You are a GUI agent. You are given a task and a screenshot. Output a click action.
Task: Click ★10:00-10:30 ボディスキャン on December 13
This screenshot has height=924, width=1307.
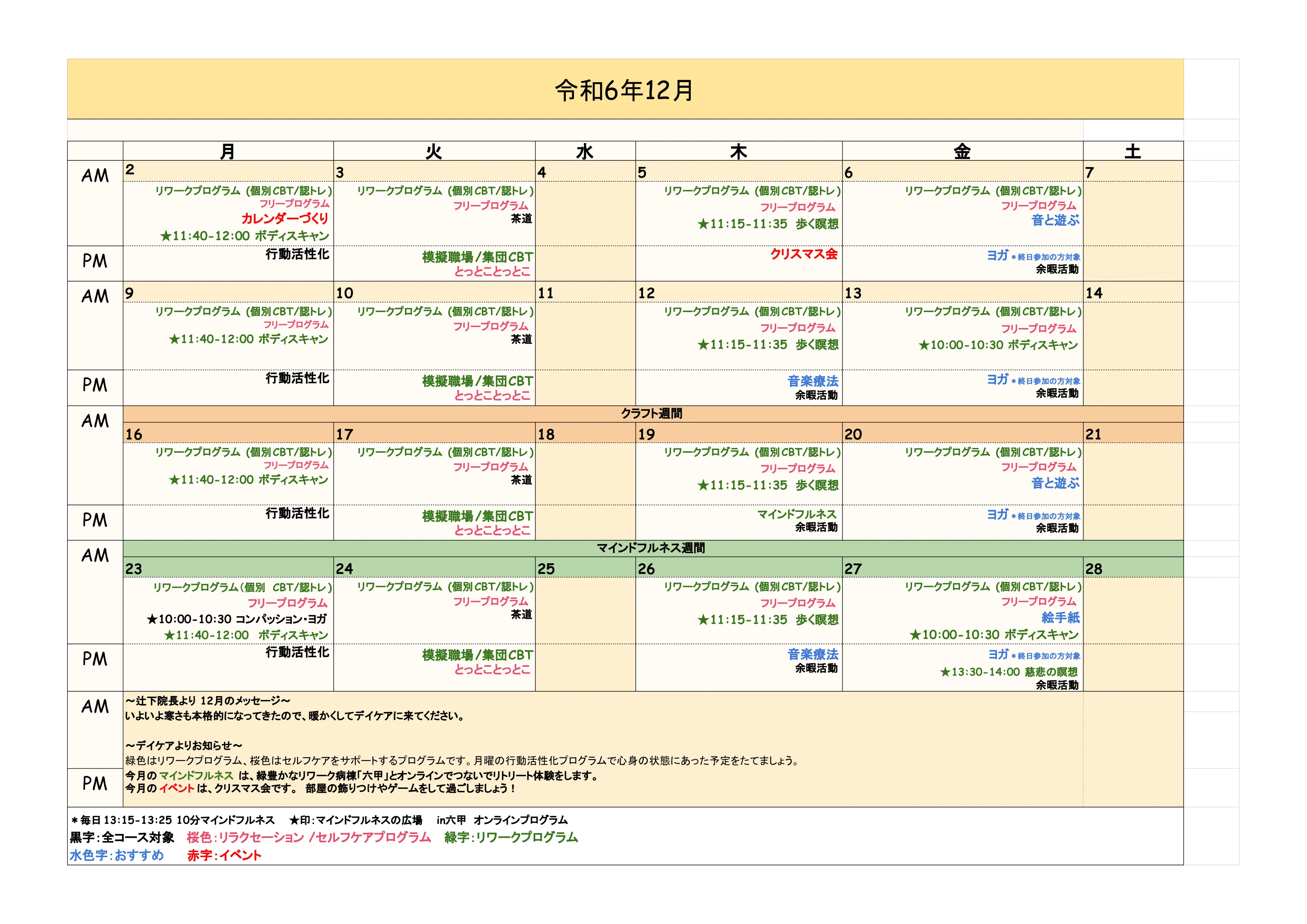click(x=999, y=345)
